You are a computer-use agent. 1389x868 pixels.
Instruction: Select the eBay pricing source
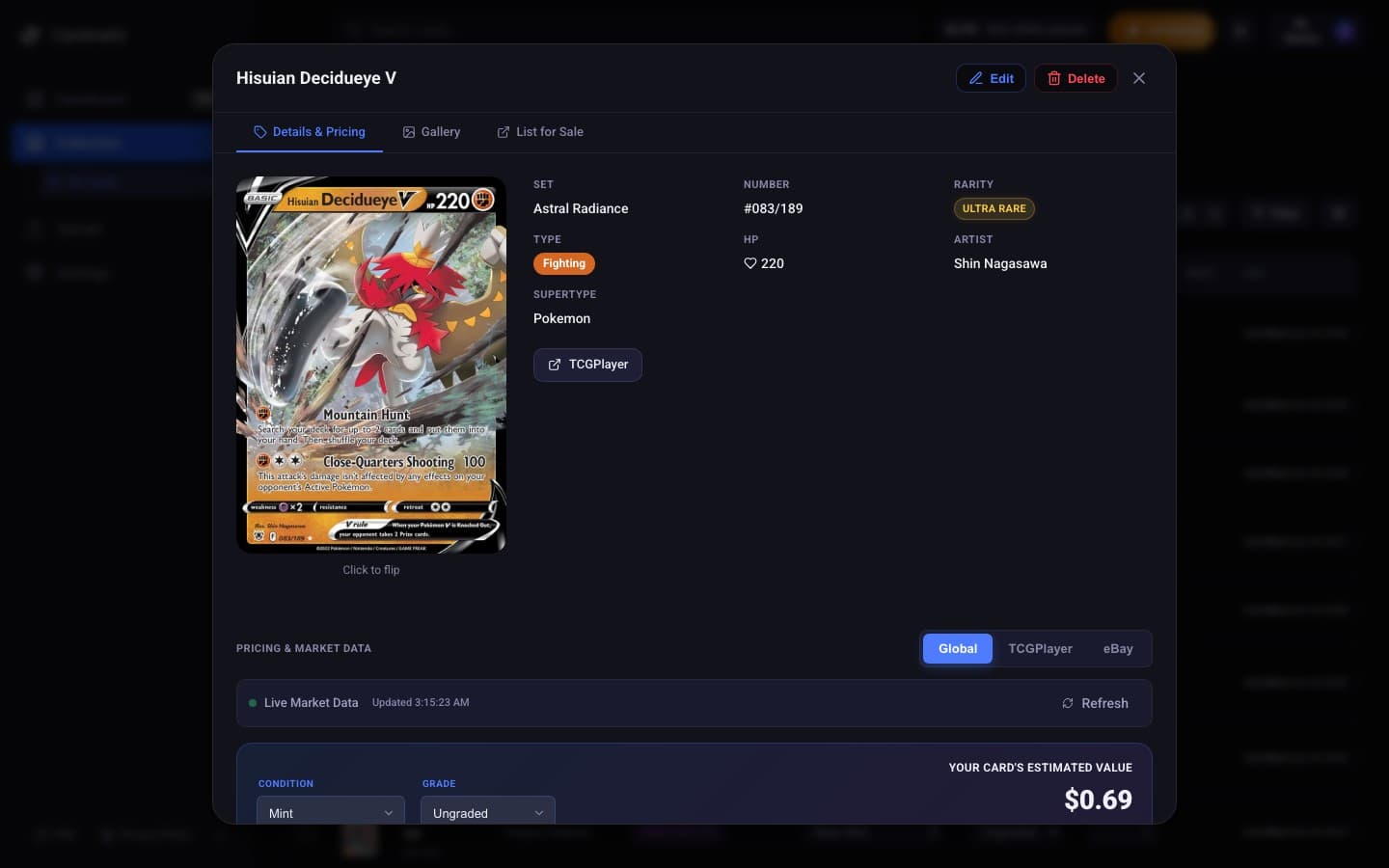pos(1118,649)
